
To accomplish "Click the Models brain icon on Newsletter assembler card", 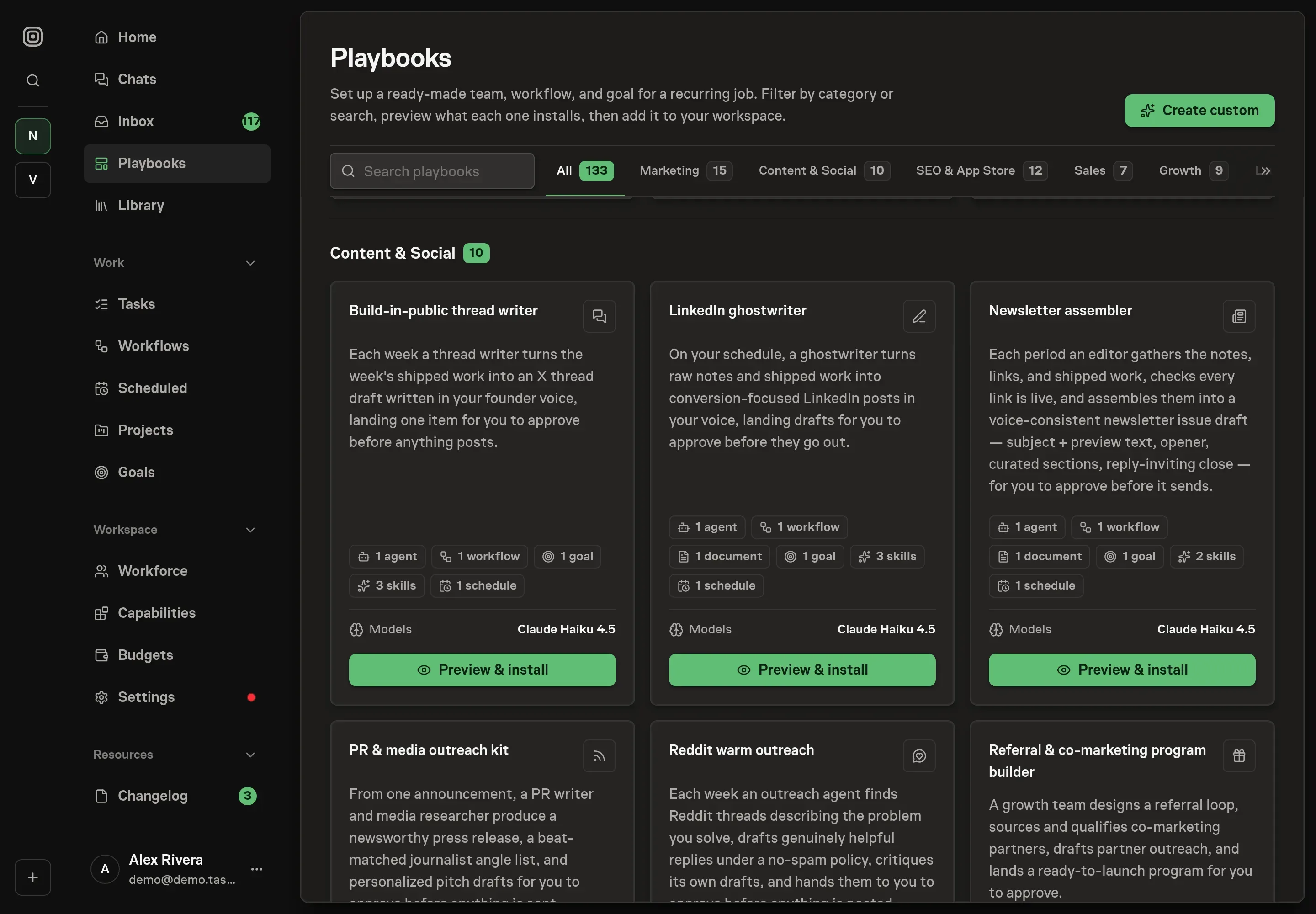I will click(996, 630).
